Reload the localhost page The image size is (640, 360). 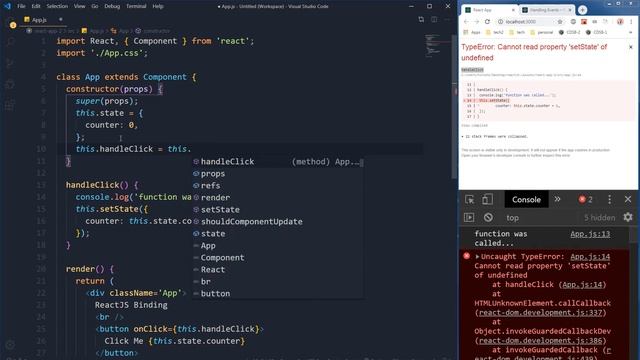[x=487, y=22]
